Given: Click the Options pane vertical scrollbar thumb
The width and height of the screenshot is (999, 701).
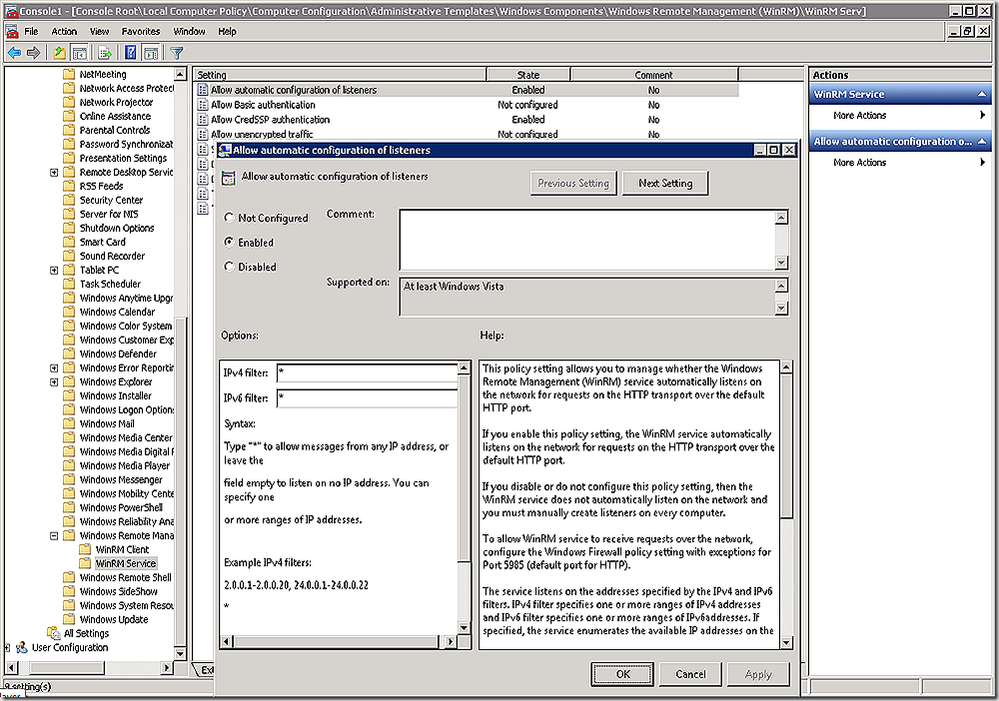Looking at the screenshot, I should pos(464,467).
